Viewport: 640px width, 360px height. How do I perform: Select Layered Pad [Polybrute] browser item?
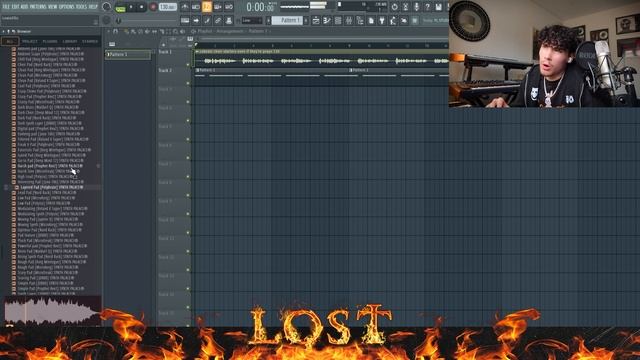click(x=52, y=187)
